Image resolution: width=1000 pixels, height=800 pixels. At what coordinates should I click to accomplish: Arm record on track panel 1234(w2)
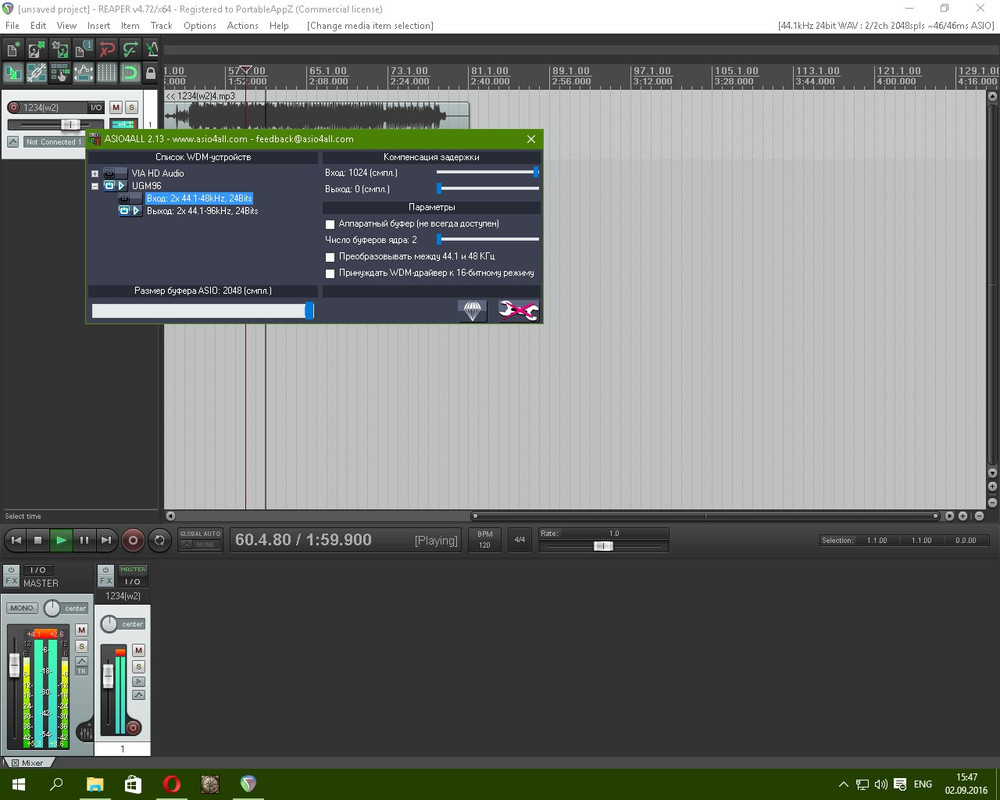pyautogui.click(x=13, y=107)
